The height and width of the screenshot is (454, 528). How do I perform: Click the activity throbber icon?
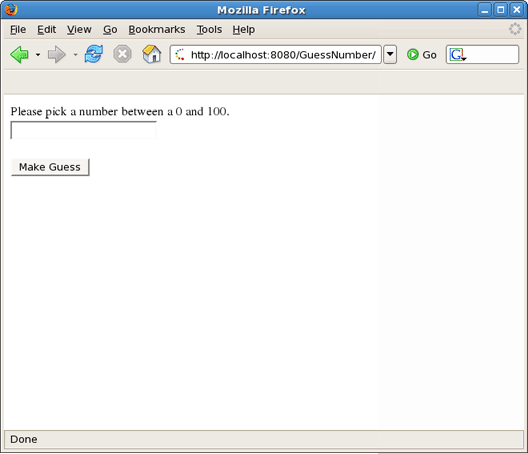coord(515,29)
